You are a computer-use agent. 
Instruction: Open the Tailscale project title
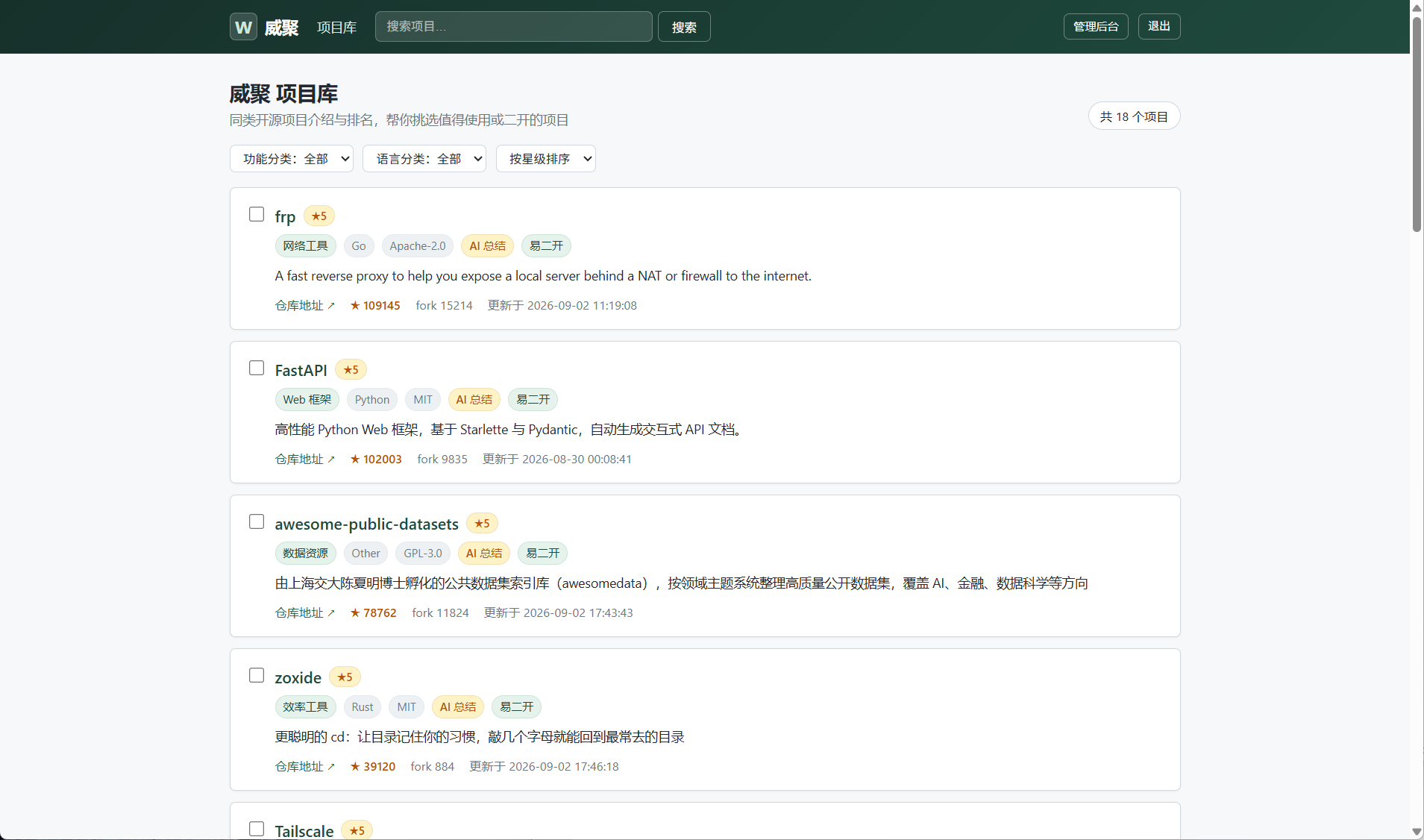304,830
